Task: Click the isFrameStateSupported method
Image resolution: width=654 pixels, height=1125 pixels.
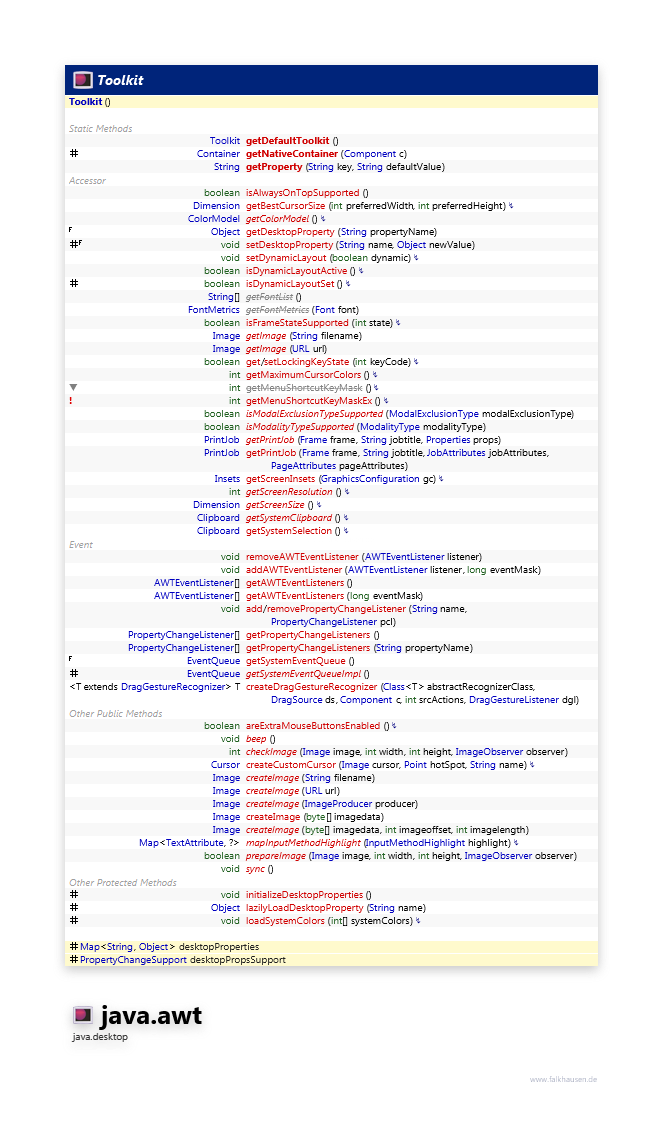Action: (297, 323)
